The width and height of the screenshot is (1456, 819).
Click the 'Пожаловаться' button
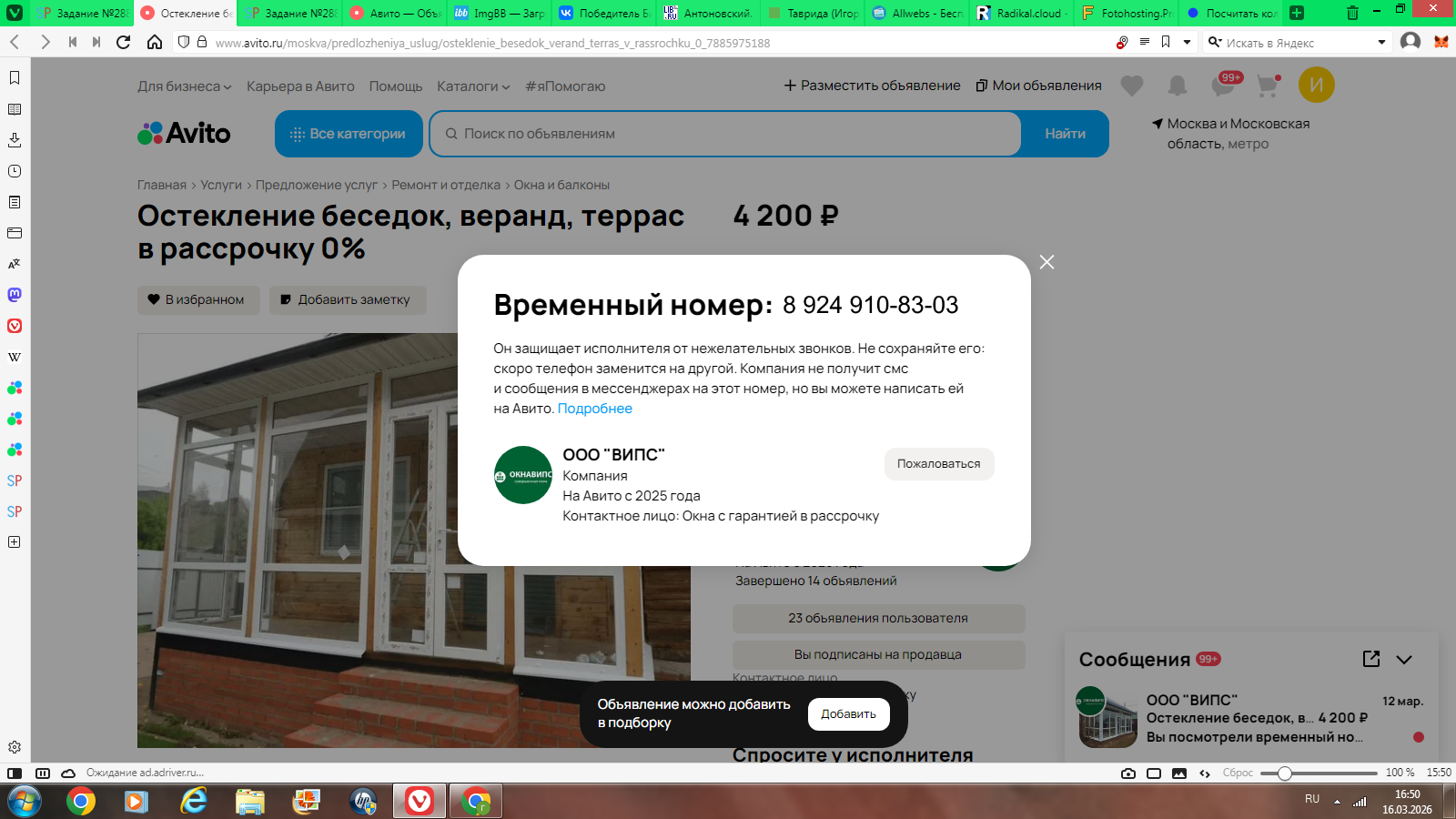click(939, 464)
